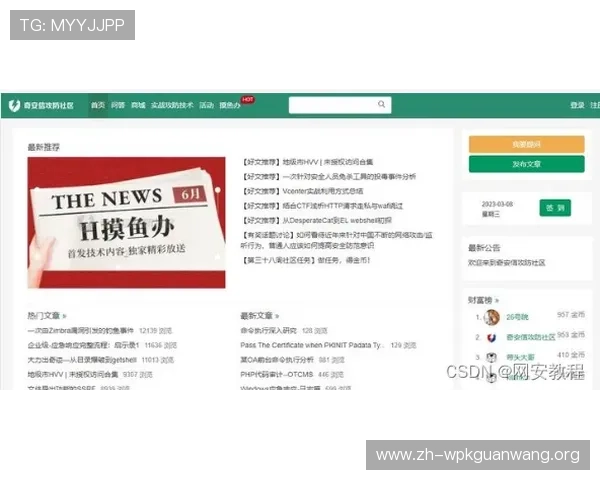Open Vcenter实战利用方式总结 article
600x480 pixels.
(302, 191)
